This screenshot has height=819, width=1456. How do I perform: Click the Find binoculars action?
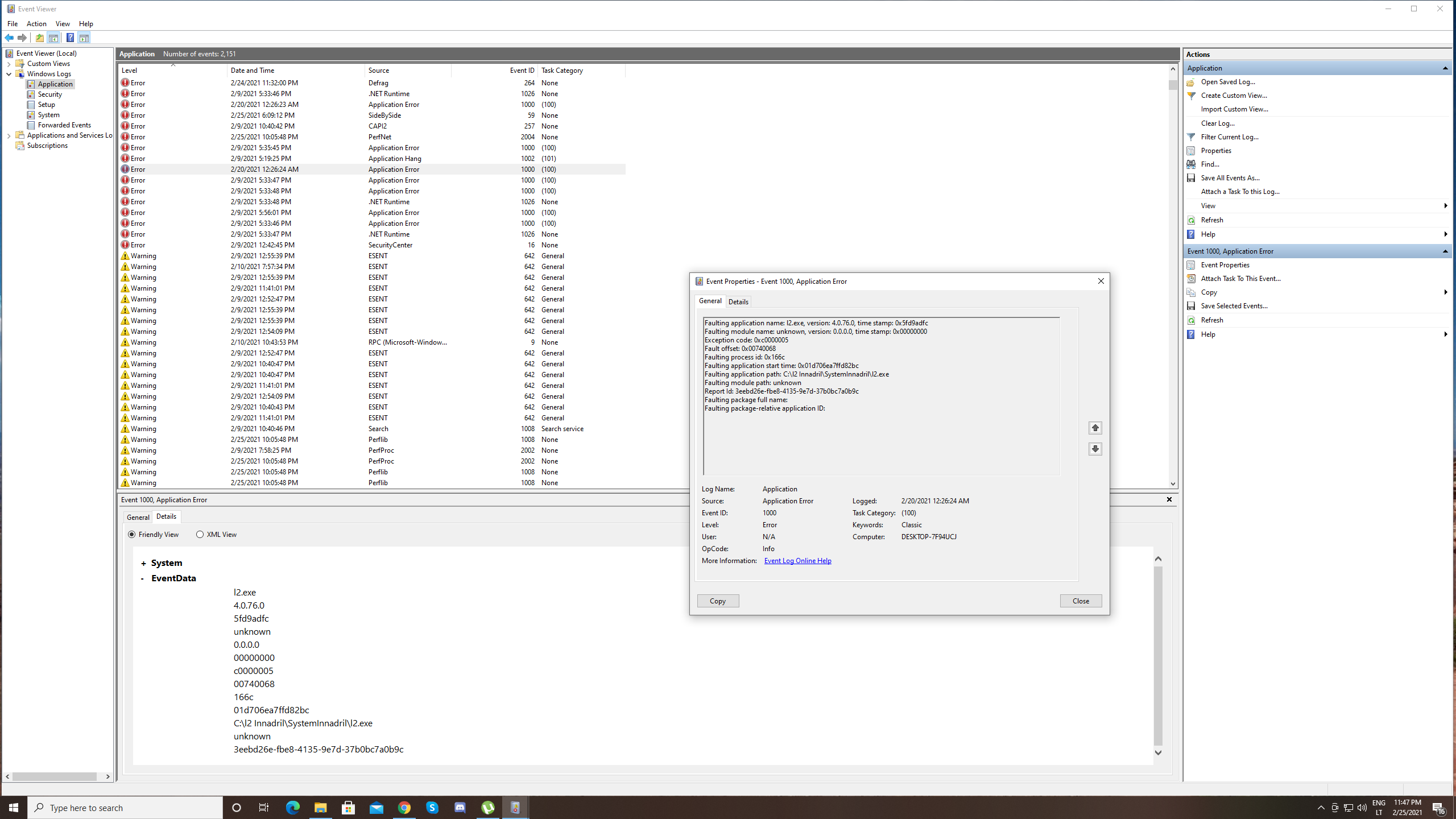click(1191, 164)
